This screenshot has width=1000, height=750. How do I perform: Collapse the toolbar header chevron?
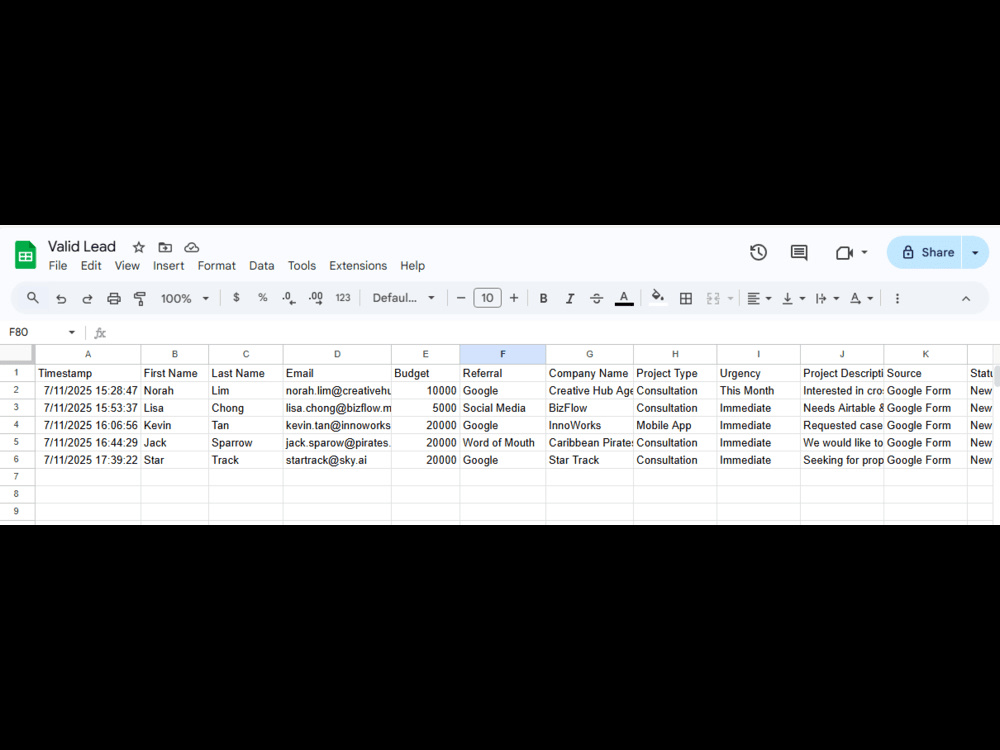pos(966,298)
